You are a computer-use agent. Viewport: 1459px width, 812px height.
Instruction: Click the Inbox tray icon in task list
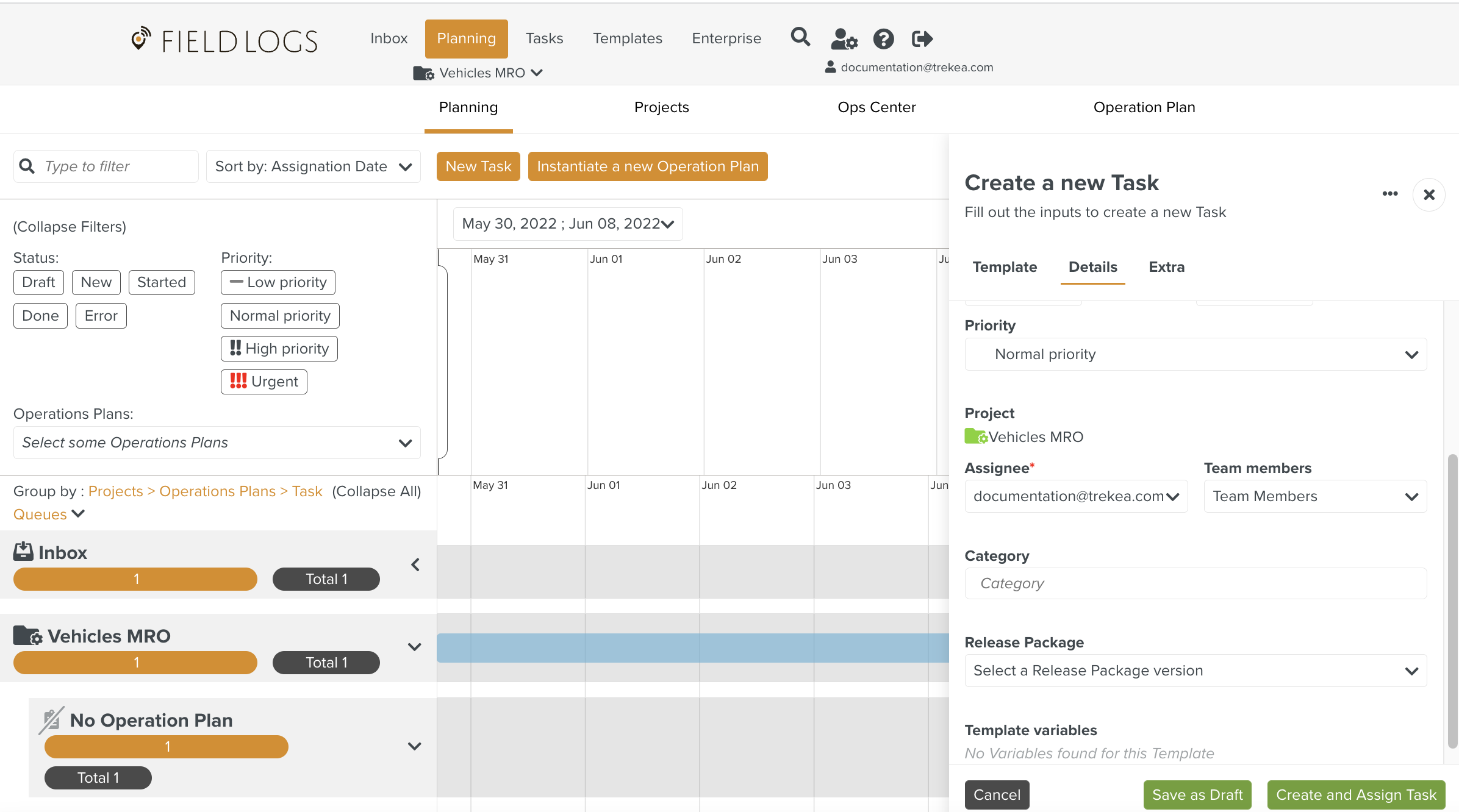(23, 552)
